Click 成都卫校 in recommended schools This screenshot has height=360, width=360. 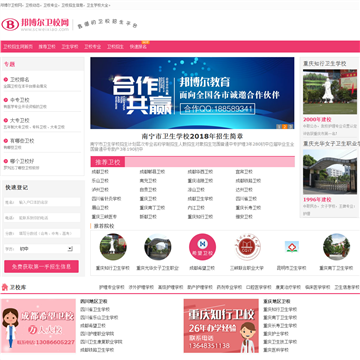pos(100,172)
